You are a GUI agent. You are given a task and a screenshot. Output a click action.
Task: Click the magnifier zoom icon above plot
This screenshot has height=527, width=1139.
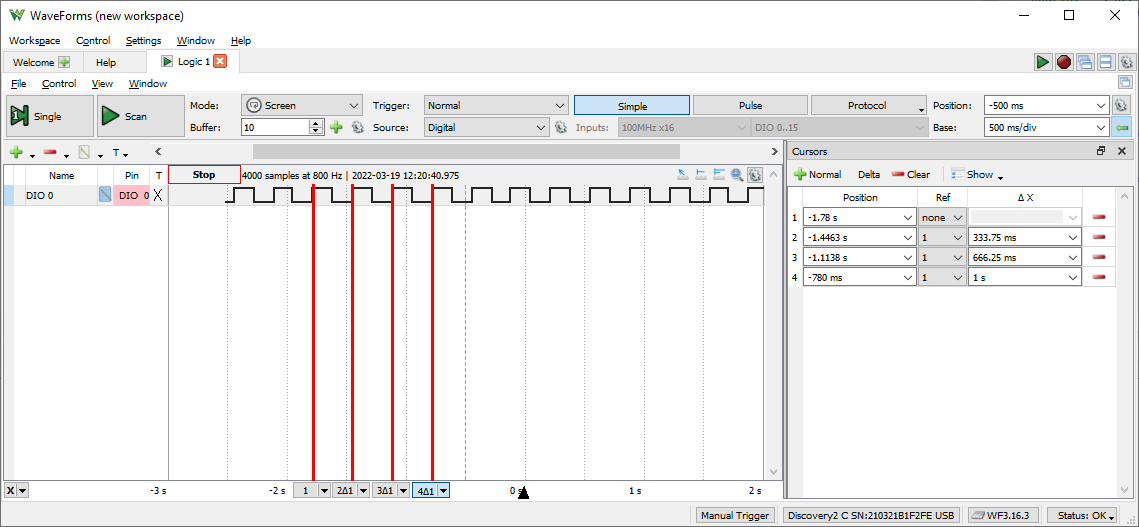coord(737,174)
